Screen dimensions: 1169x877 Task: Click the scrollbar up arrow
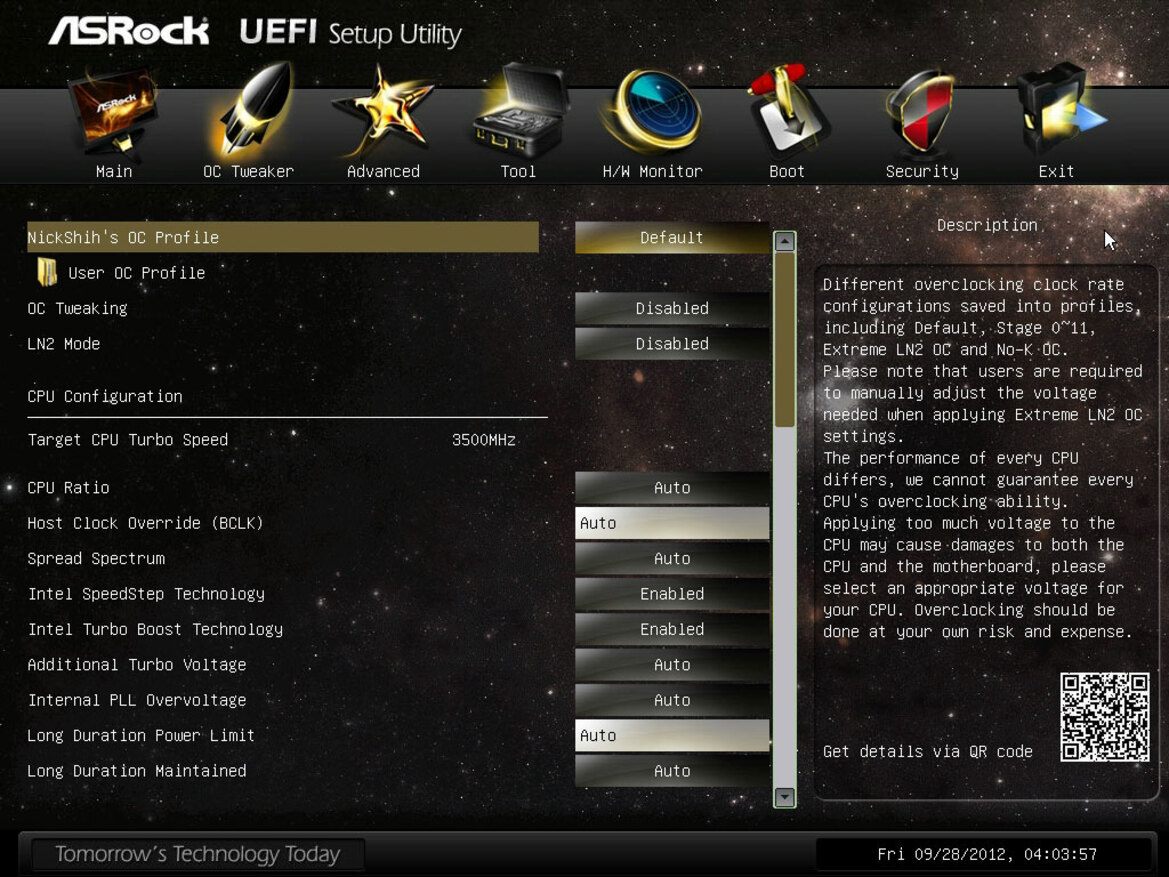pos(784,242)
